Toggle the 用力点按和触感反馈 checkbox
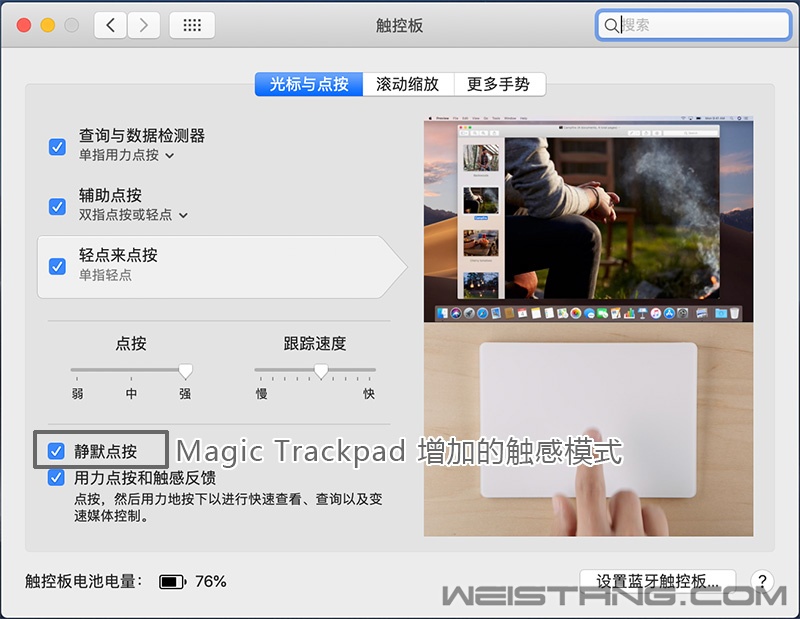 pos(56,478)
